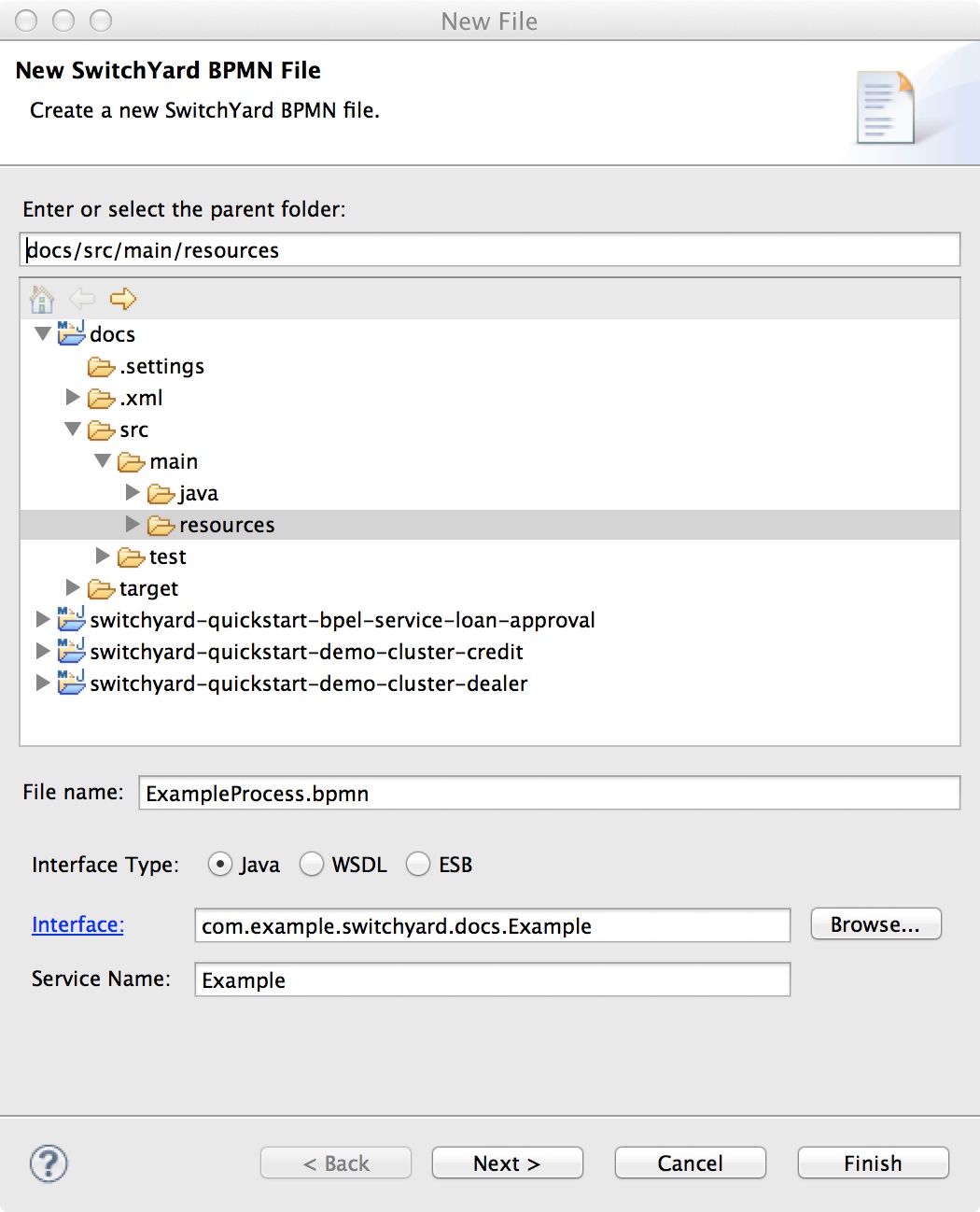Click the java folder icon
The height and width of the screenshot is (1212, 980).
click(161, 494)
